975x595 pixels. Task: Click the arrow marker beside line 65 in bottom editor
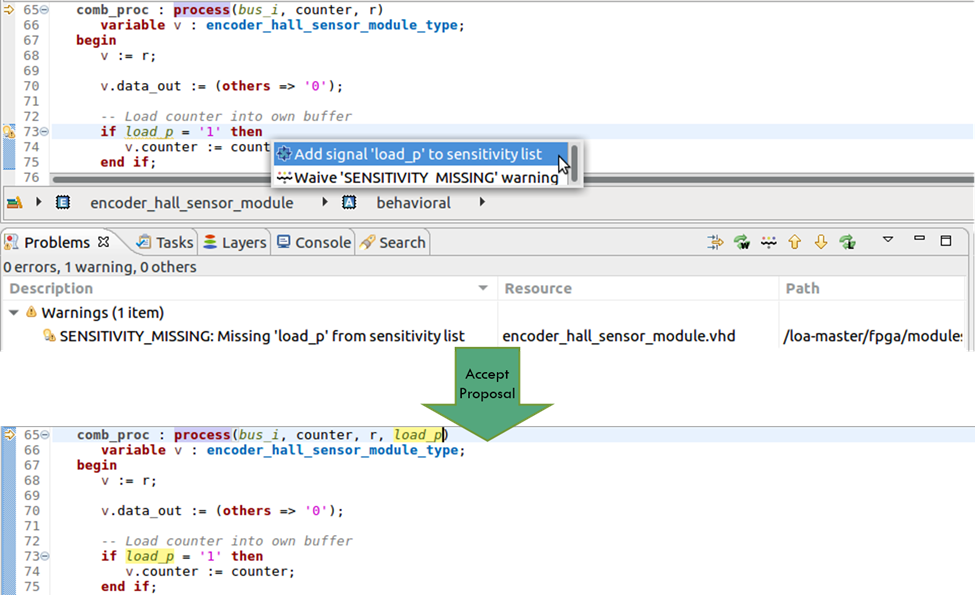pyautogui.click(x=9, y=435)
